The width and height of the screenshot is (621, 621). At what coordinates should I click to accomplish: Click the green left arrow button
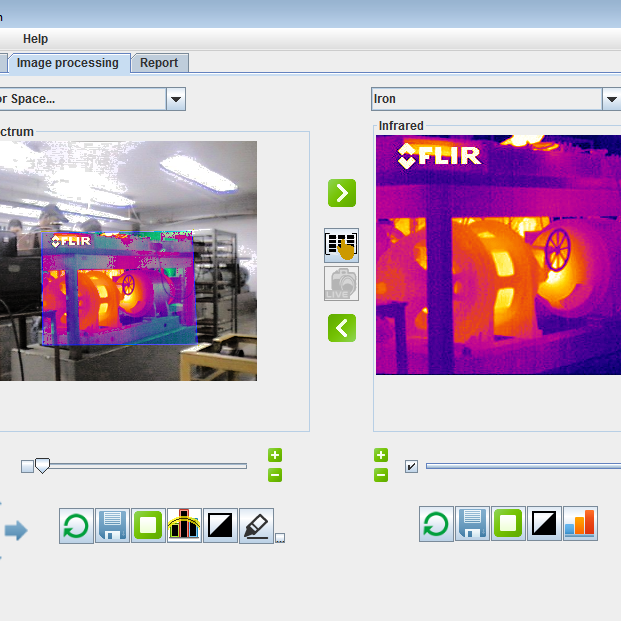click(342, 327)
